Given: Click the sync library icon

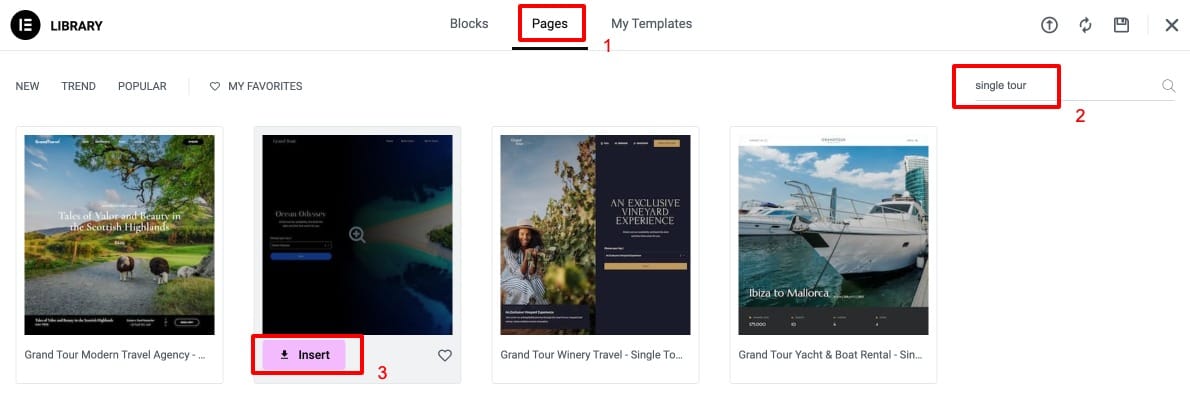Looking at the screenshot, I should (x=1085, y=25).
